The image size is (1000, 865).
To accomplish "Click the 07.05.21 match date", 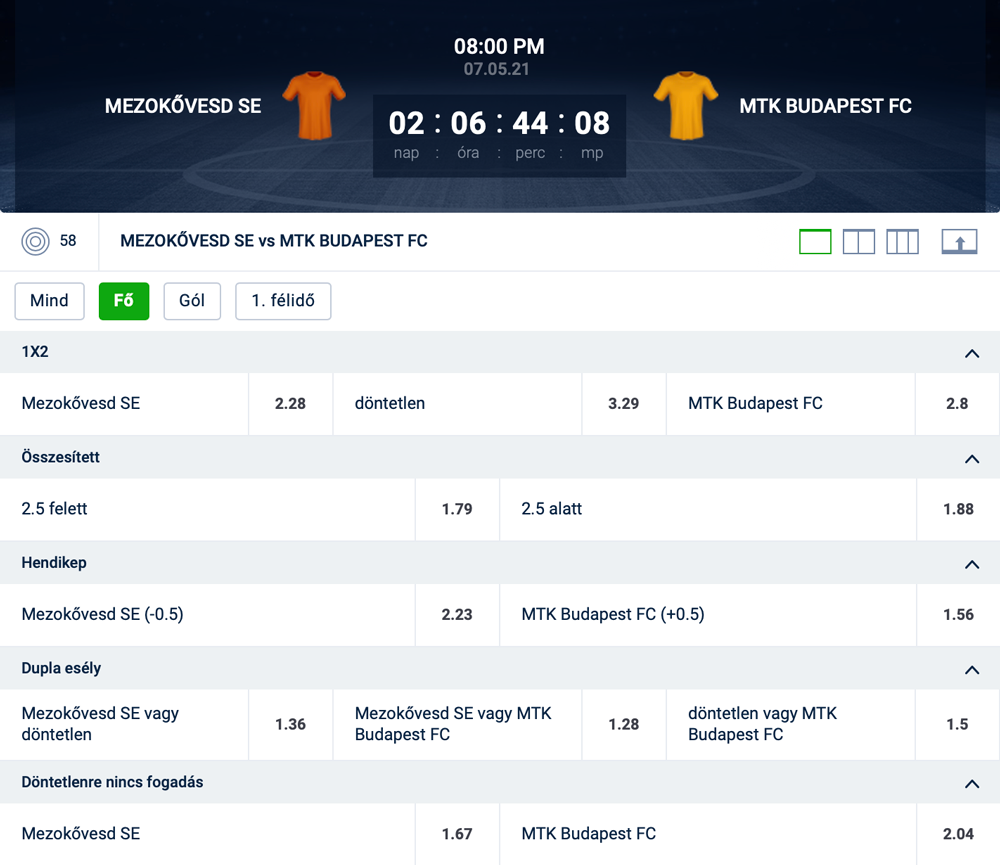I will (x=497, y=69).
